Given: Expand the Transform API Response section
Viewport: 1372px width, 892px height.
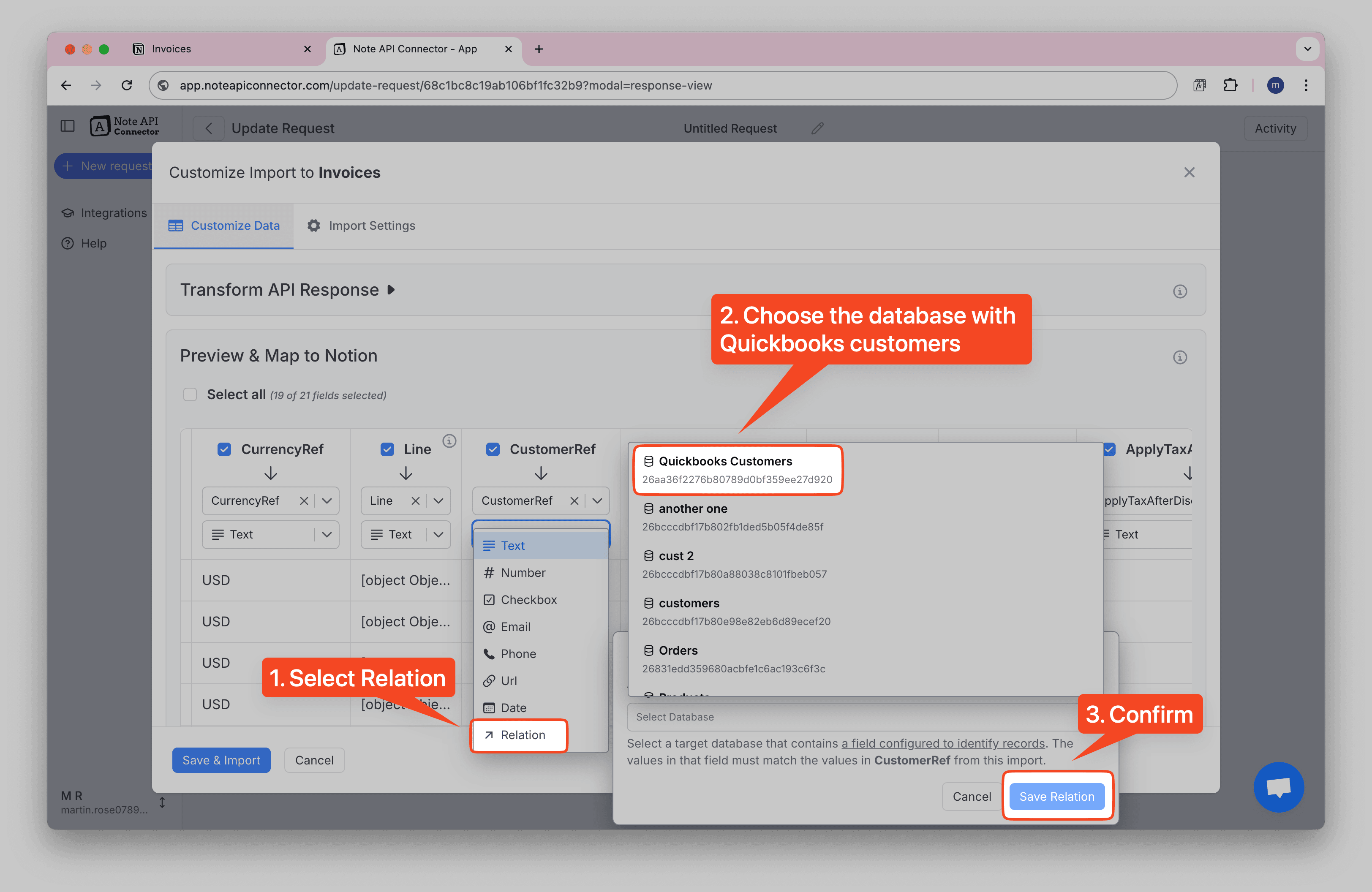Looking at the screenshot, I should (x=391, y=290).
